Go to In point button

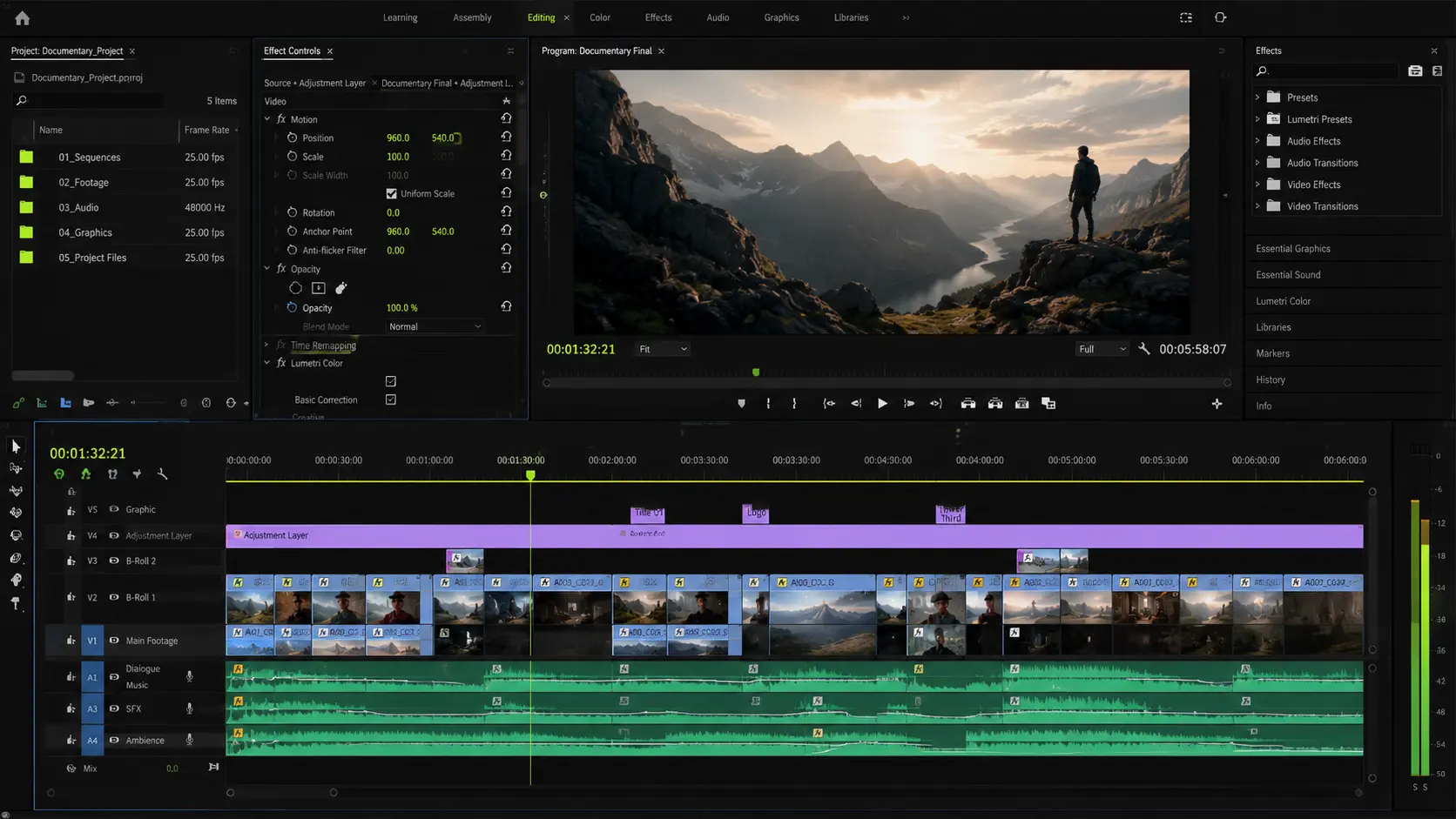click(829, 404)
